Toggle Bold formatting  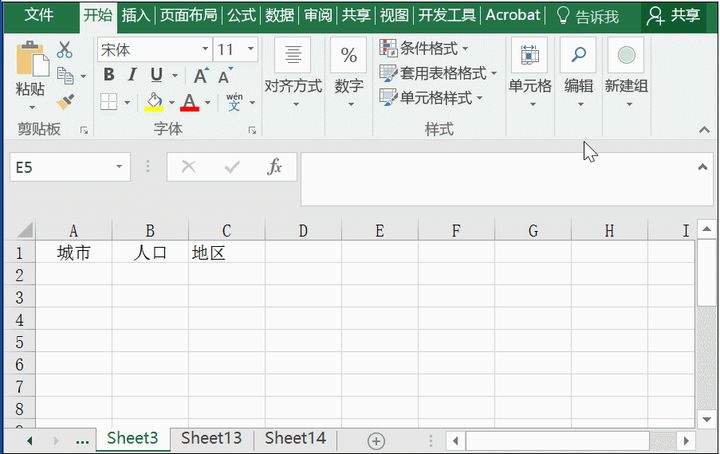pyautogui.click(x=109, y=76)
